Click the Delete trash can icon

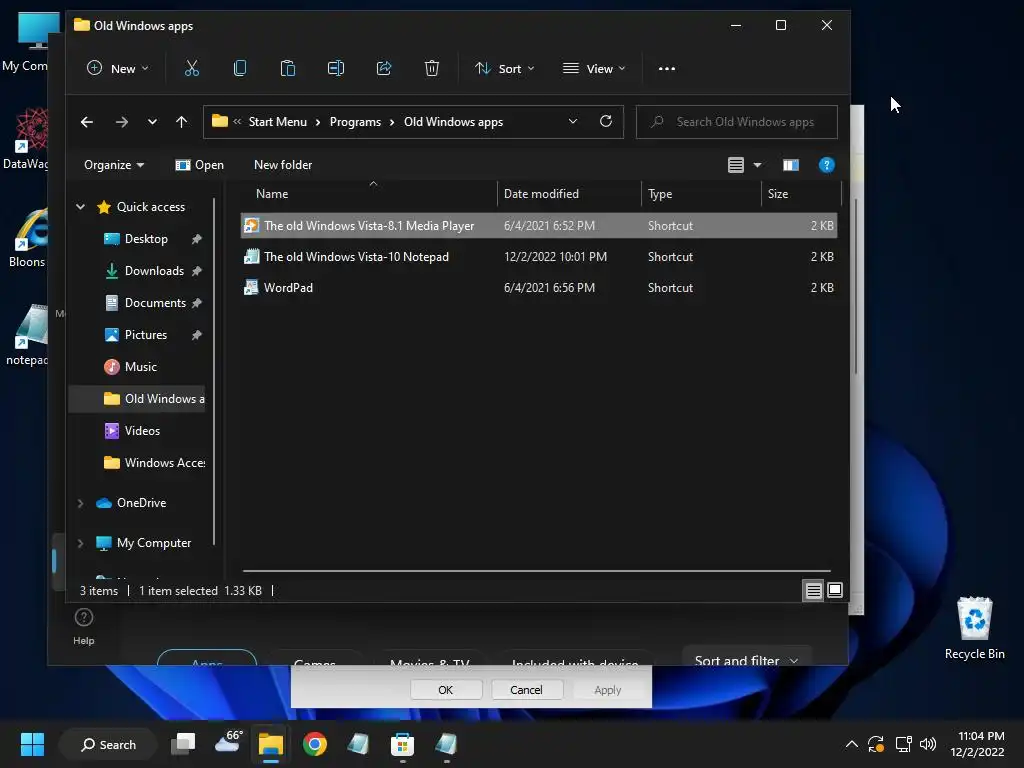coord(432,68)
